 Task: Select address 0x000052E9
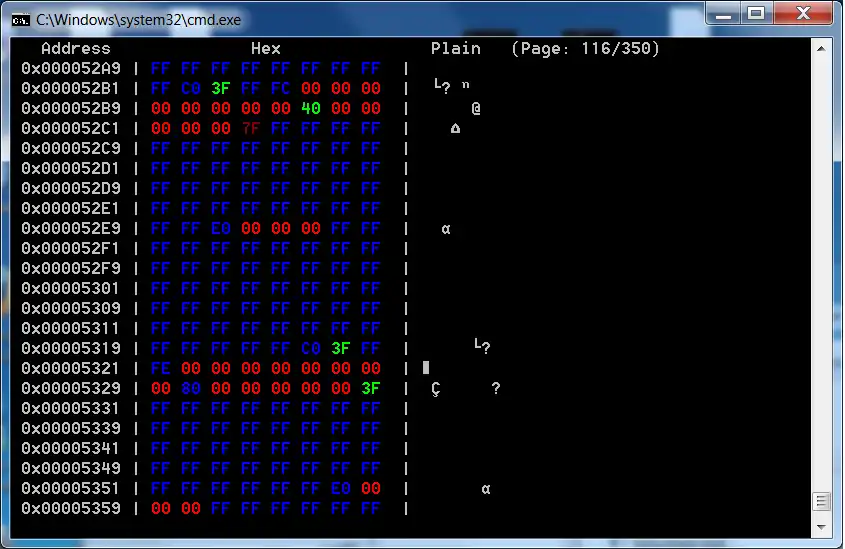click(71, 228)
